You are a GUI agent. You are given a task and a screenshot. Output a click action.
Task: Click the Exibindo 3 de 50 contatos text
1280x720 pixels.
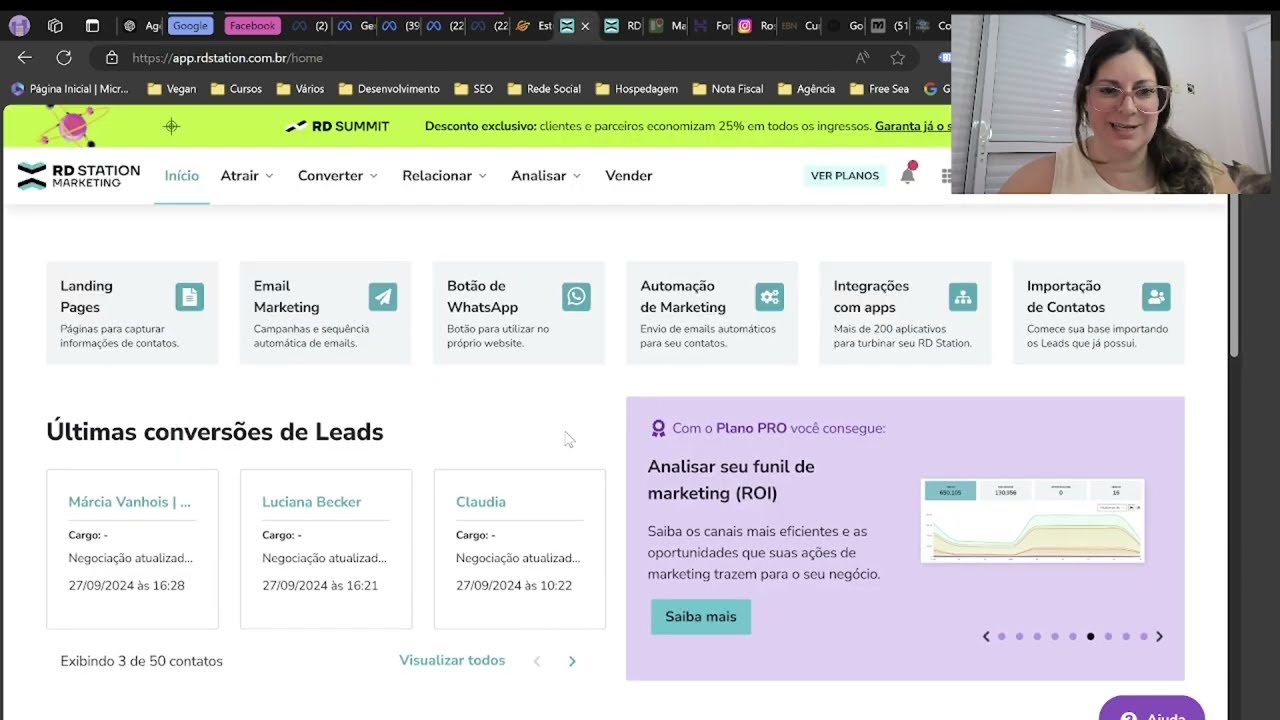point(141,661)
